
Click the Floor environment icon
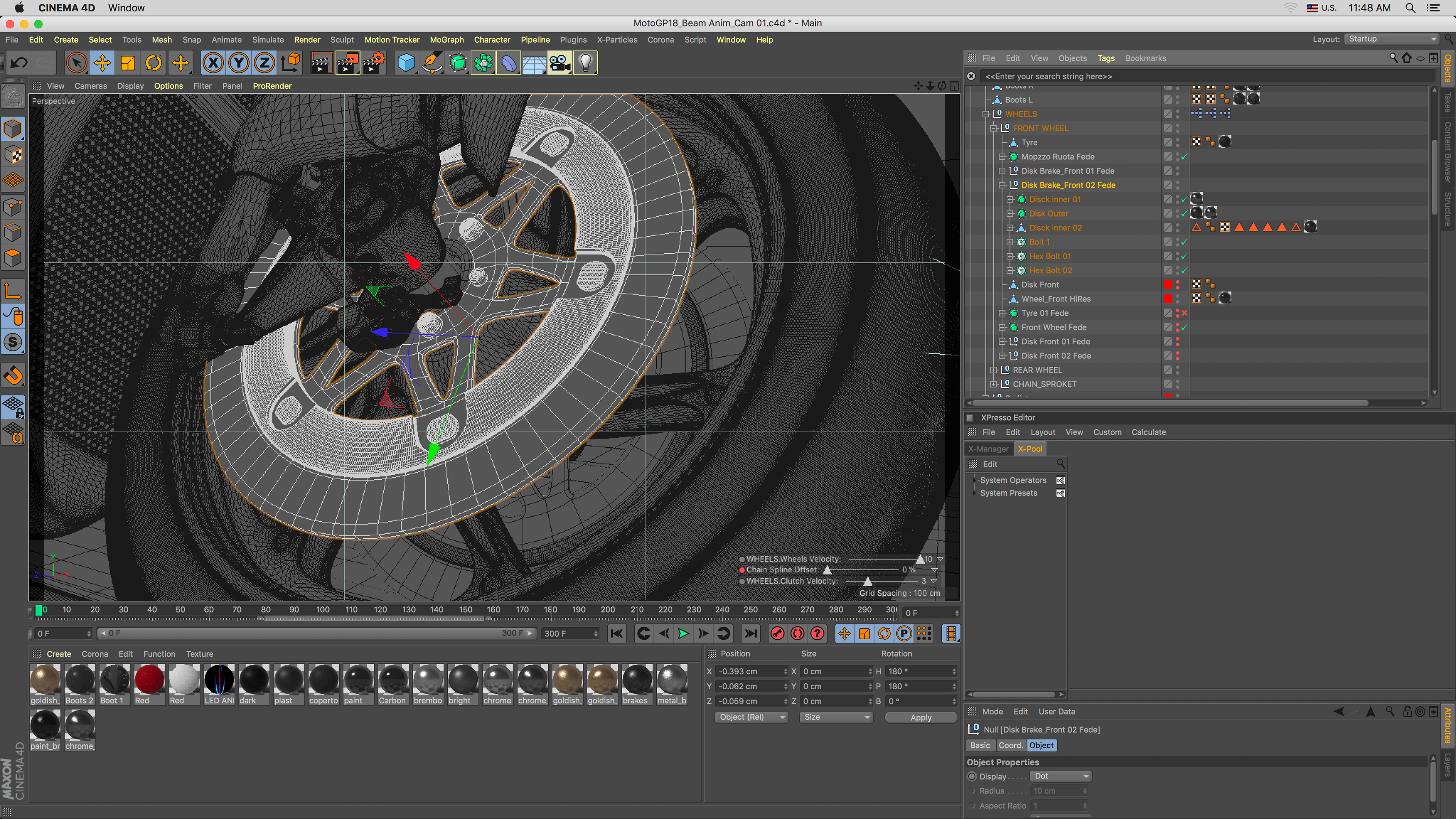(534, 63)
